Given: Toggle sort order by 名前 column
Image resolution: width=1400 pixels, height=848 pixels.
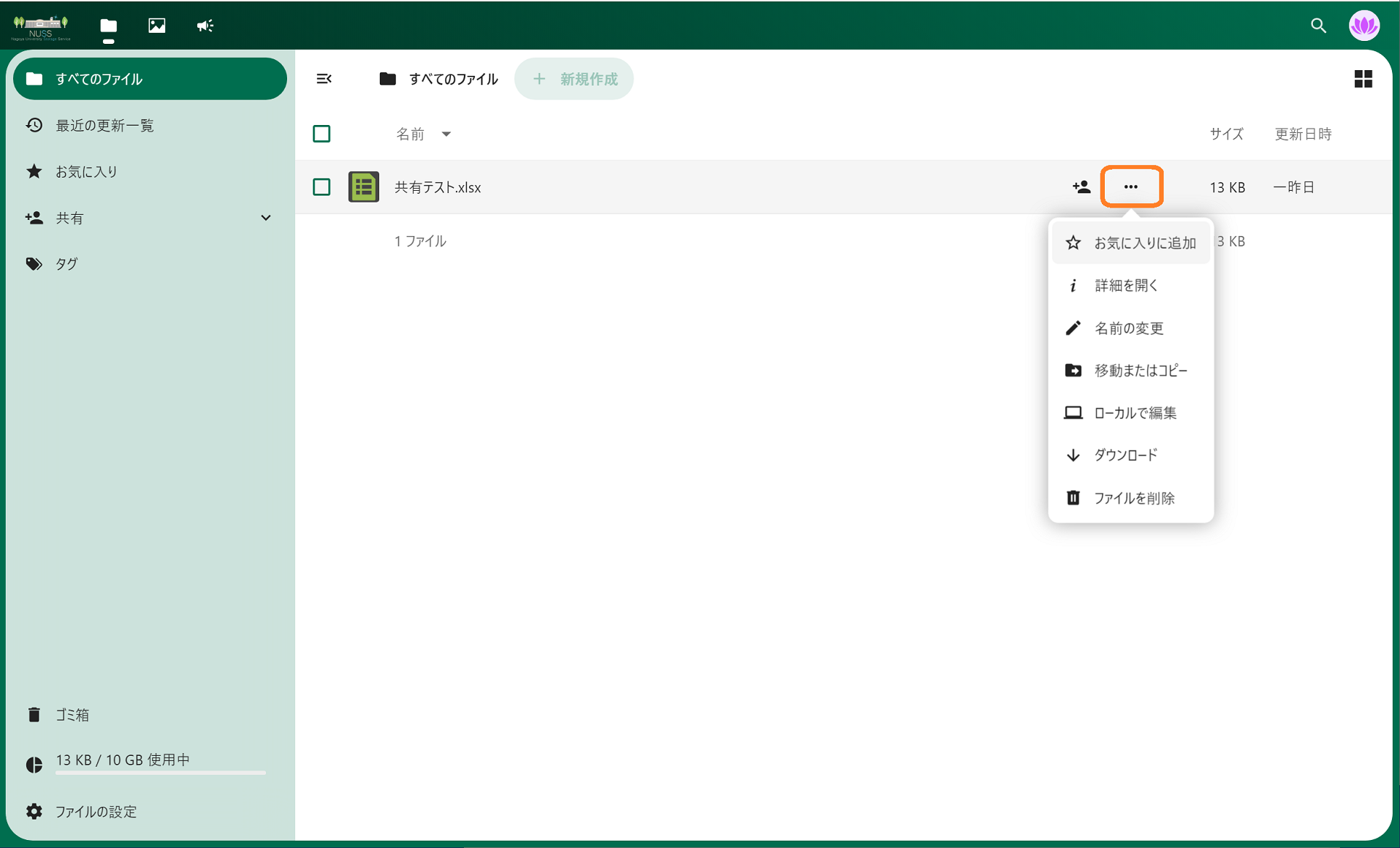Looking at the screenshot, I should click(x=411, y=134).
